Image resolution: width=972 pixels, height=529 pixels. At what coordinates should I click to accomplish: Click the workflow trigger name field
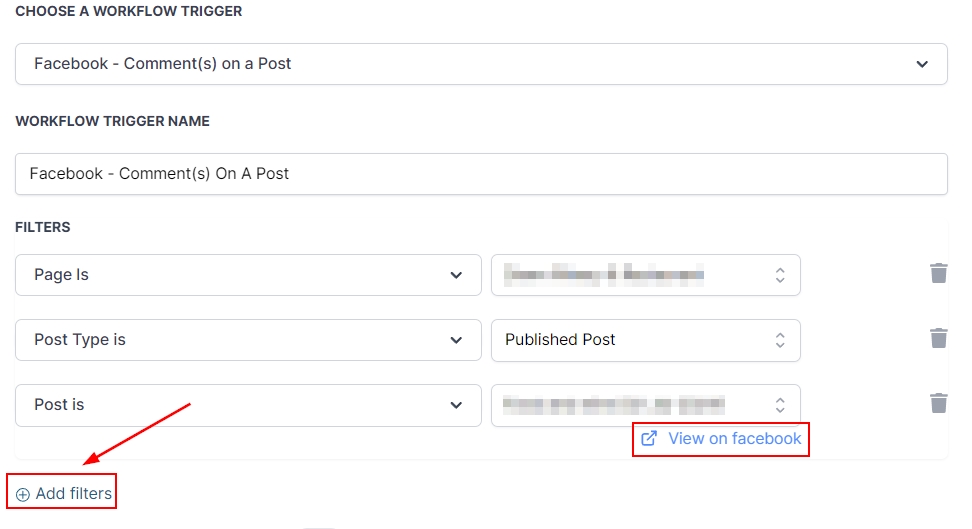[480, 174]
